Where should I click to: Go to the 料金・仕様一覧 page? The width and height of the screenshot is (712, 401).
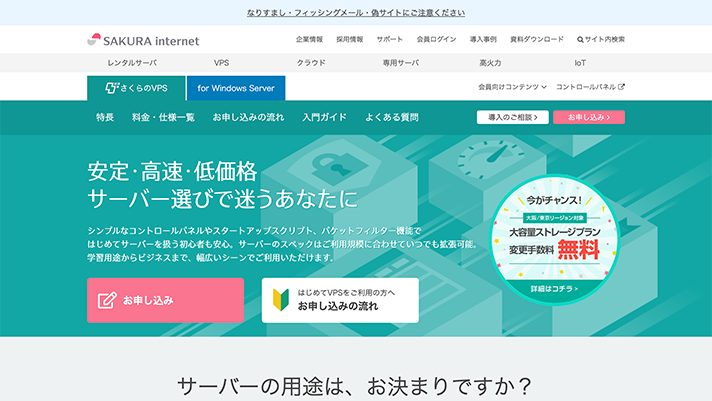coord(163,117)
